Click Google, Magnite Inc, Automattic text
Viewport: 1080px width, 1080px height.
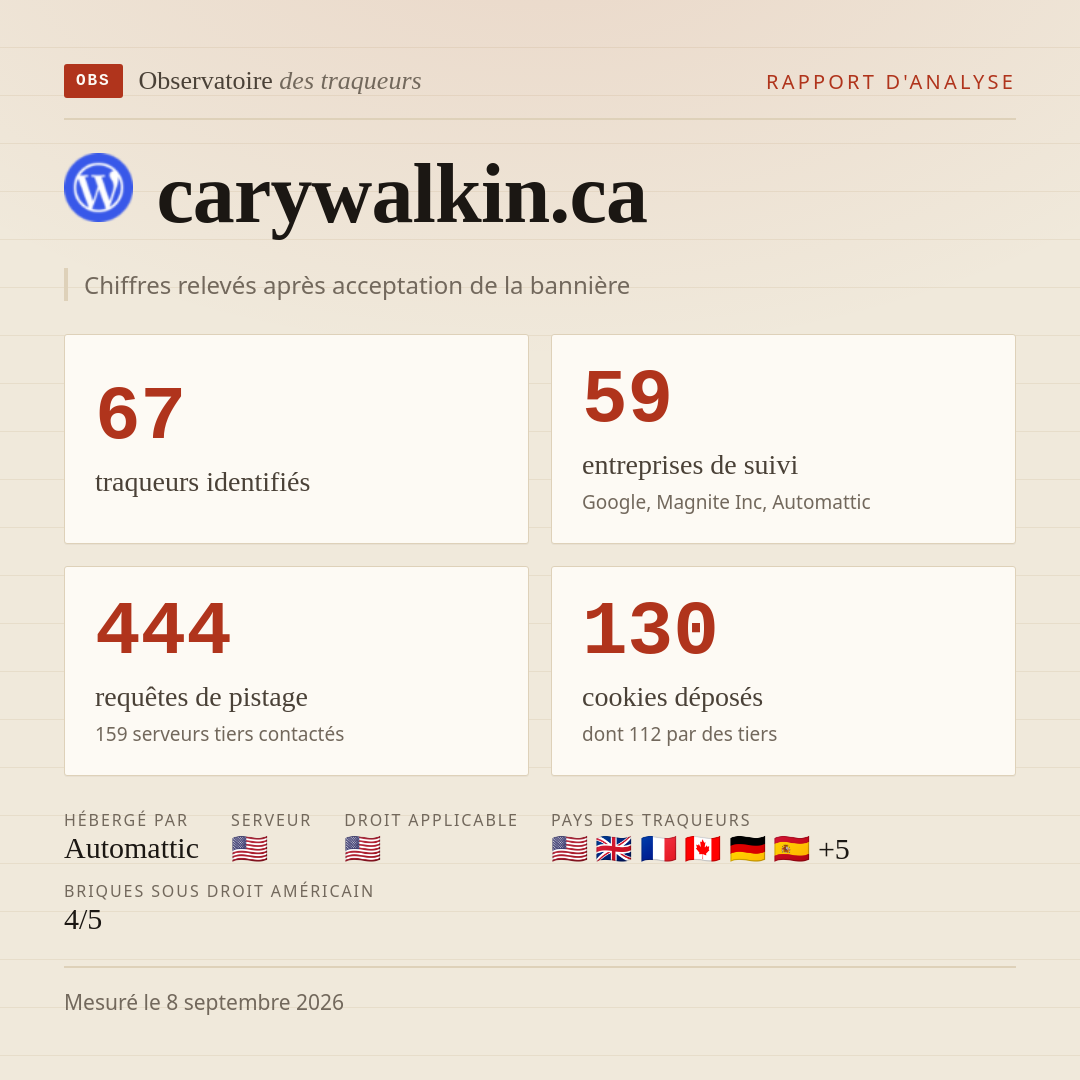click(x=726, y=502)
